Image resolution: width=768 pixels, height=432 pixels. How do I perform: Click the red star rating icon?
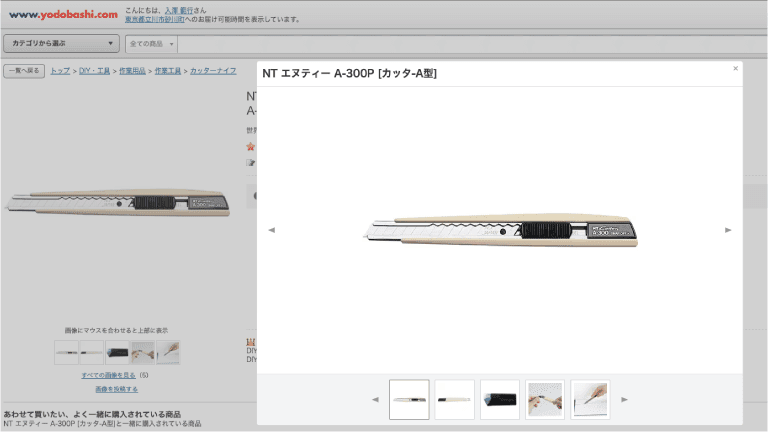click(251, 147)
